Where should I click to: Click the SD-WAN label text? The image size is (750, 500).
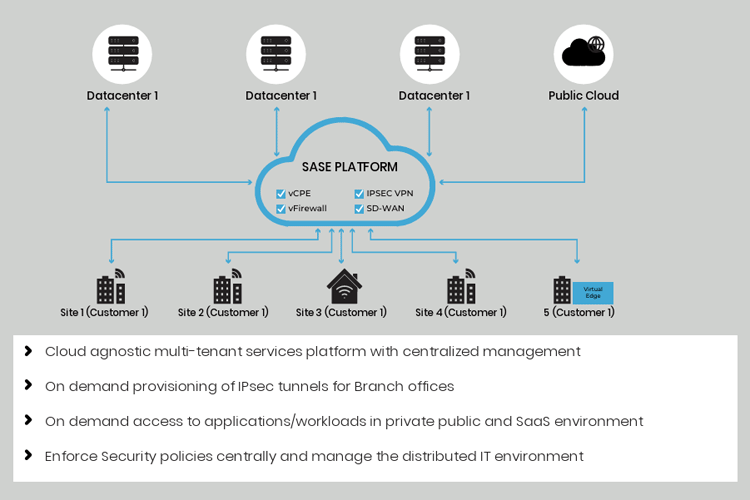[386, 209]
